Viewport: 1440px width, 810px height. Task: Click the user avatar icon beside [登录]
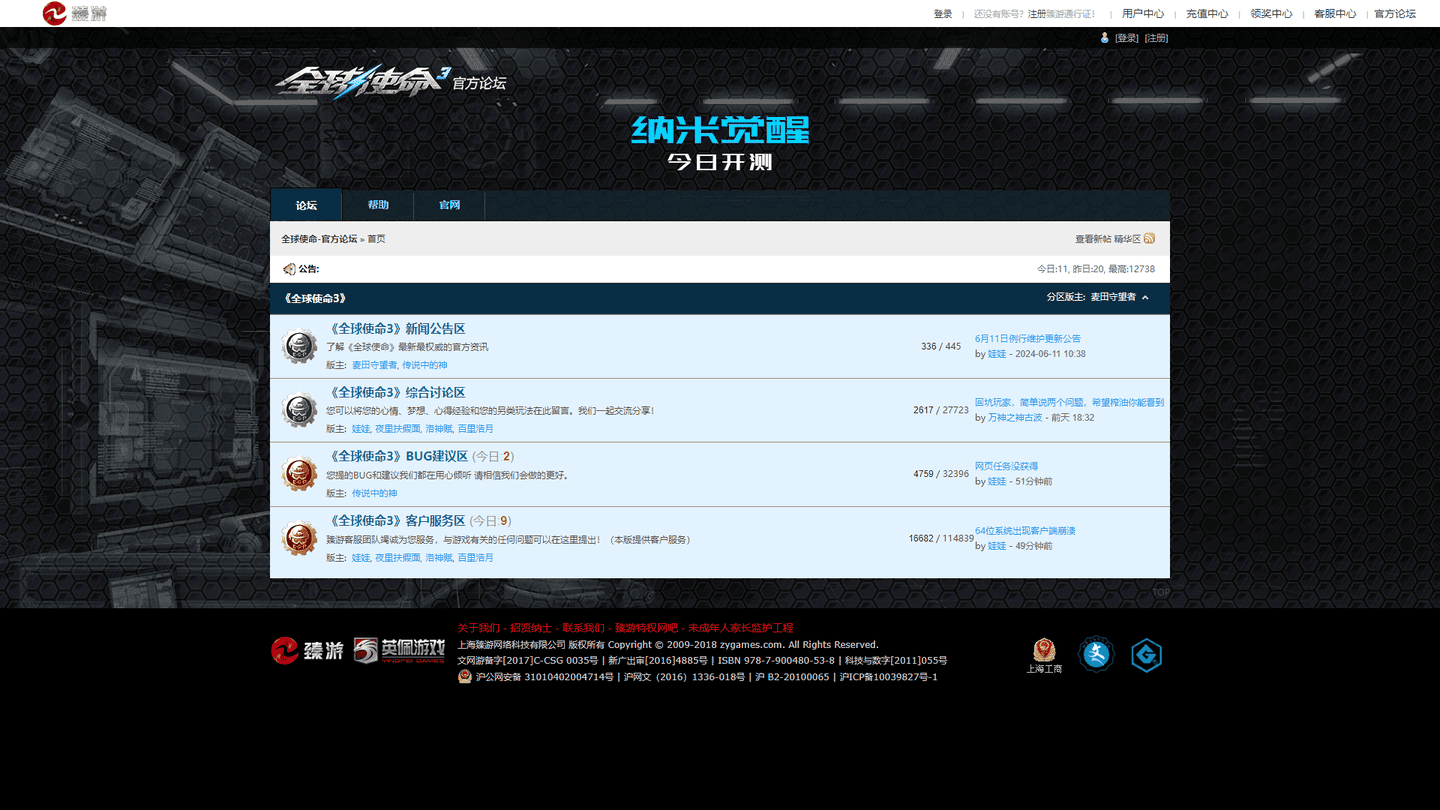tap(1105, 38)
